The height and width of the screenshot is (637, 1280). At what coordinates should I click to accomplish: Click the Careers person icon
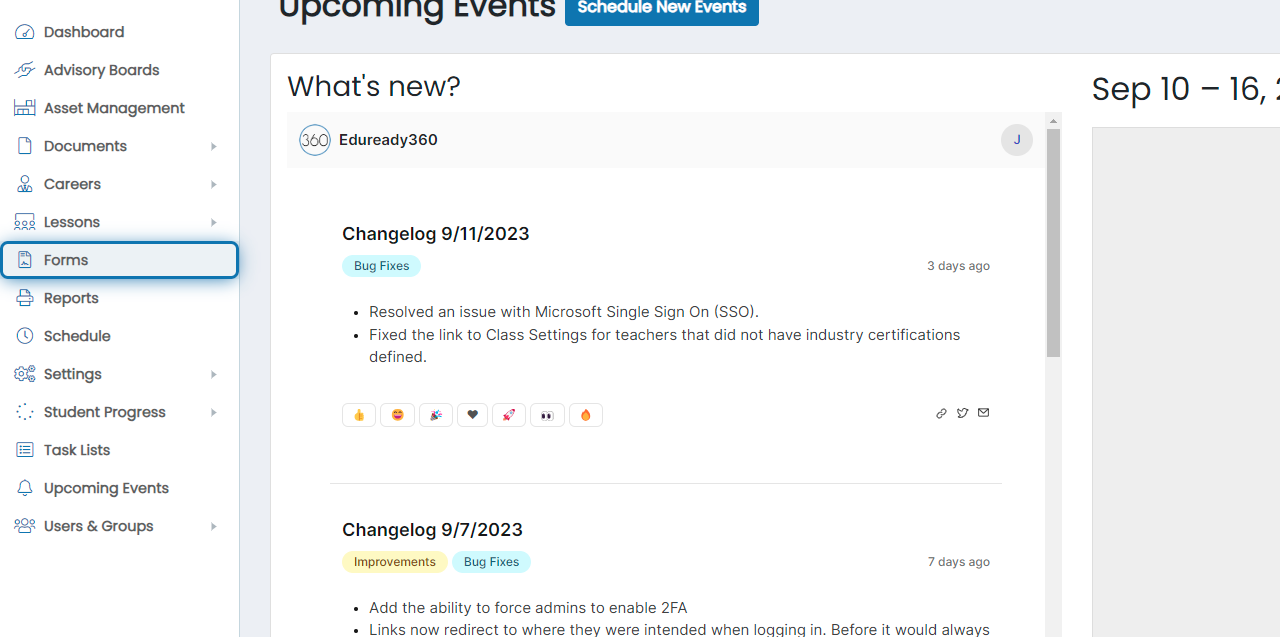pos(25,184)
